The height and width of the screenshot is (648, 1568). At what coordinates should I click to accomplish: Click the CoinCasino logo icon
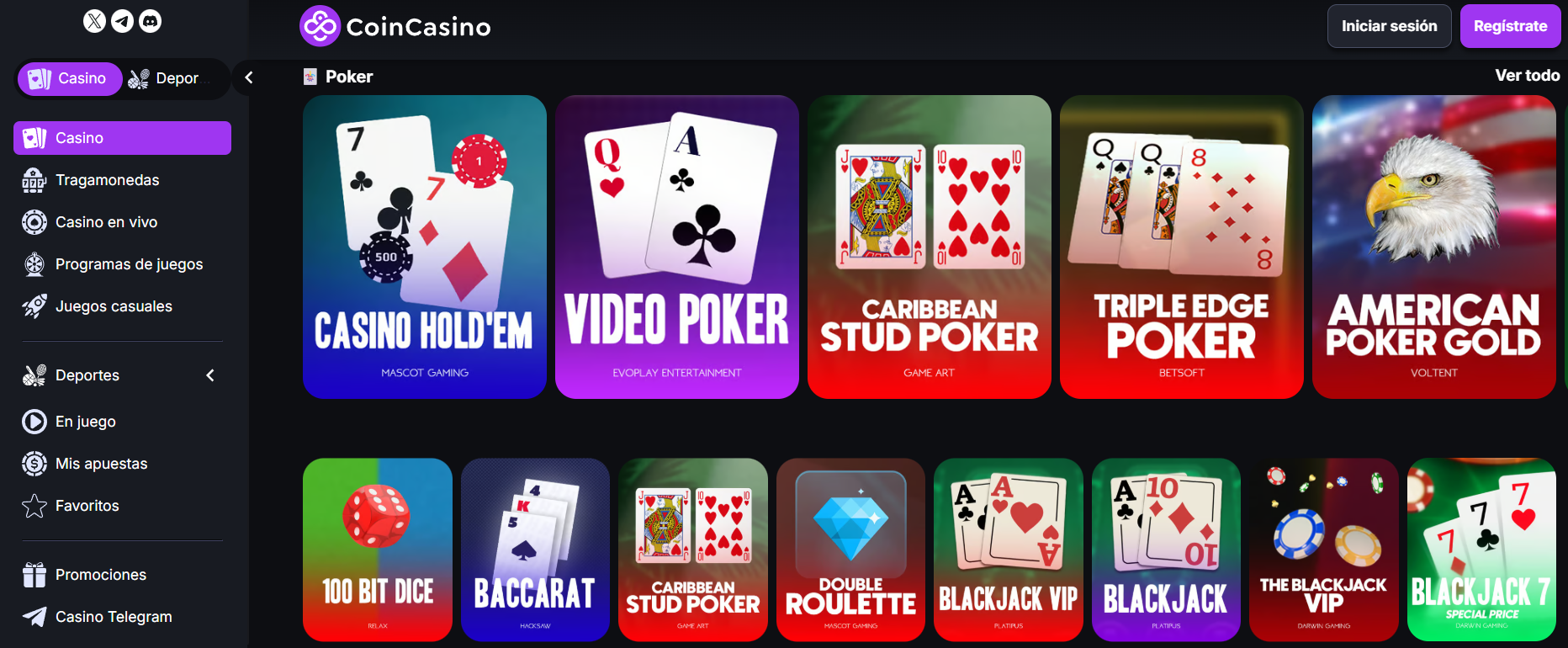[x=320, y=26]
